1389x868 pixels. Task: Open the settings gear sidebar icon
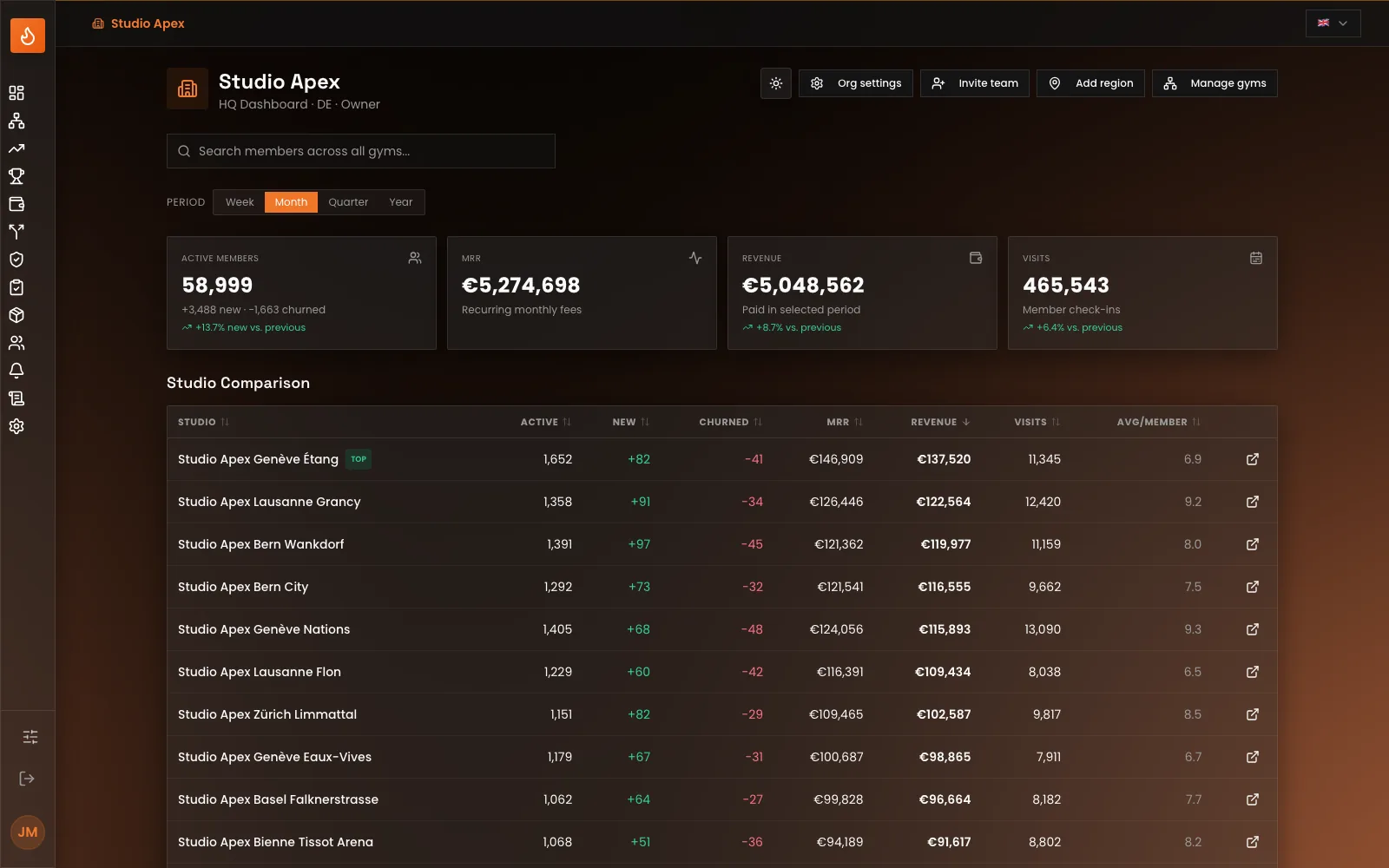coord(16,426)
